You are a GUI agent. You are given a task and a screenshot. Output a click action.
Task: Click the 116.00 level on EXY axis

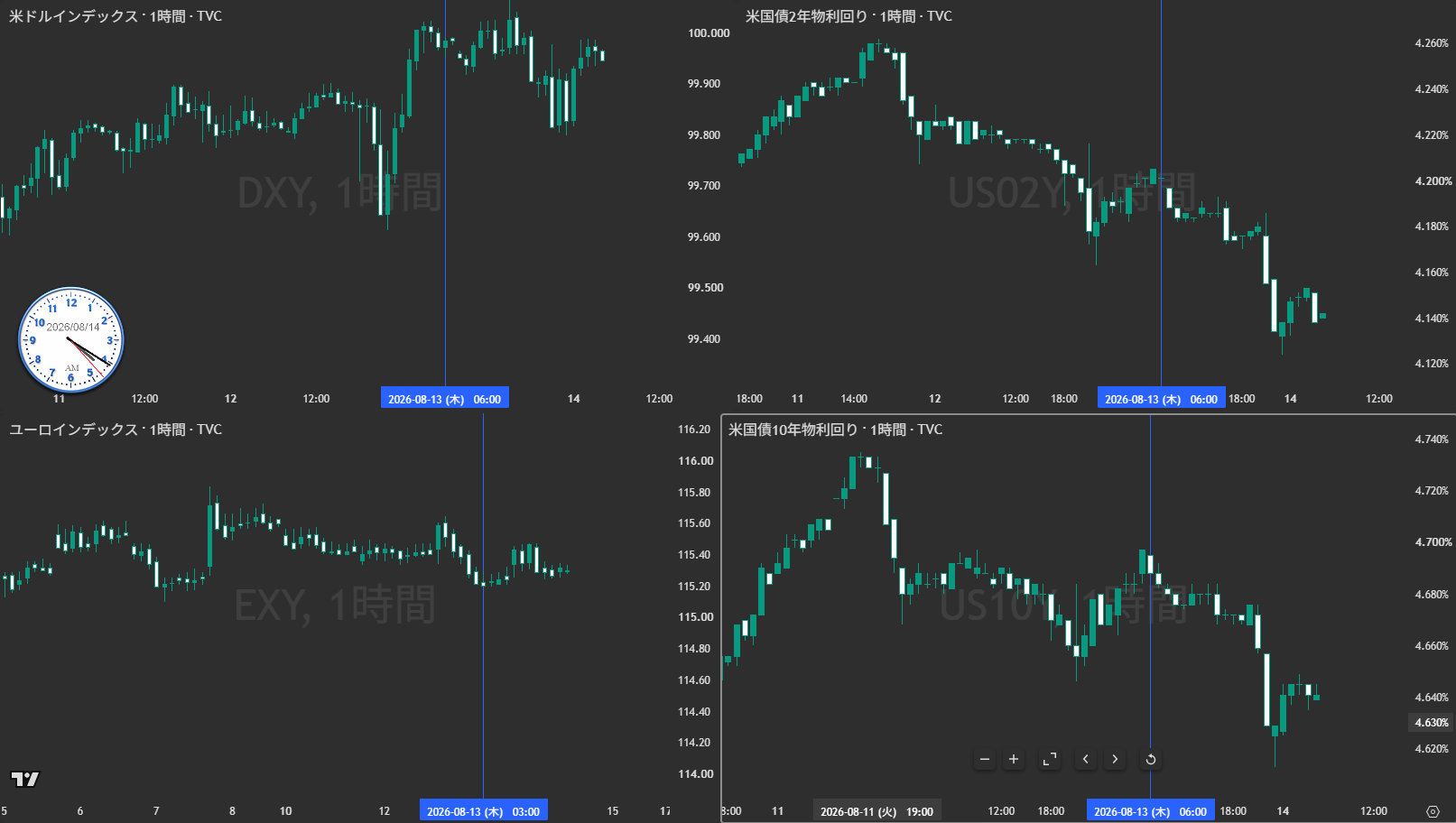[x=696, y=461]
